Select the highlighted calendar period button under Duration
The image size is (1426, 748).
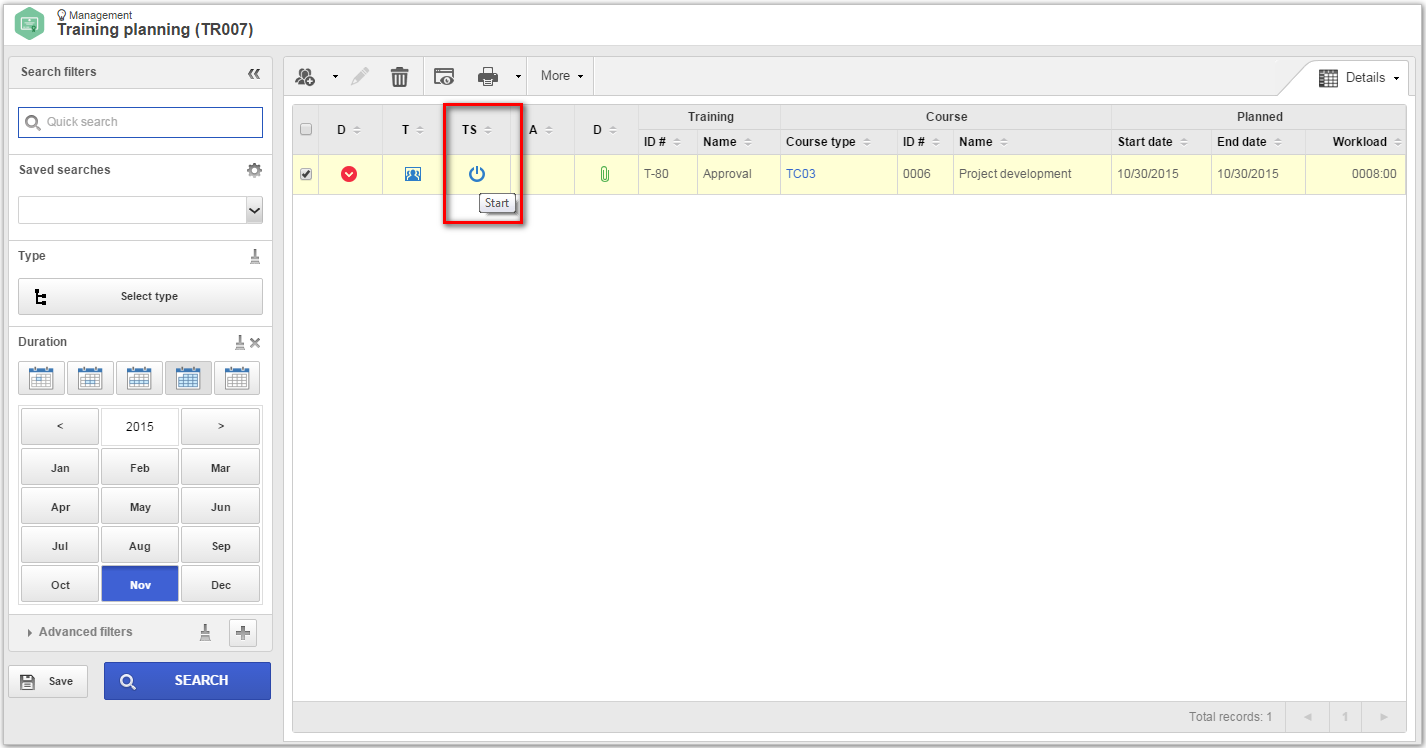[188, 378]
